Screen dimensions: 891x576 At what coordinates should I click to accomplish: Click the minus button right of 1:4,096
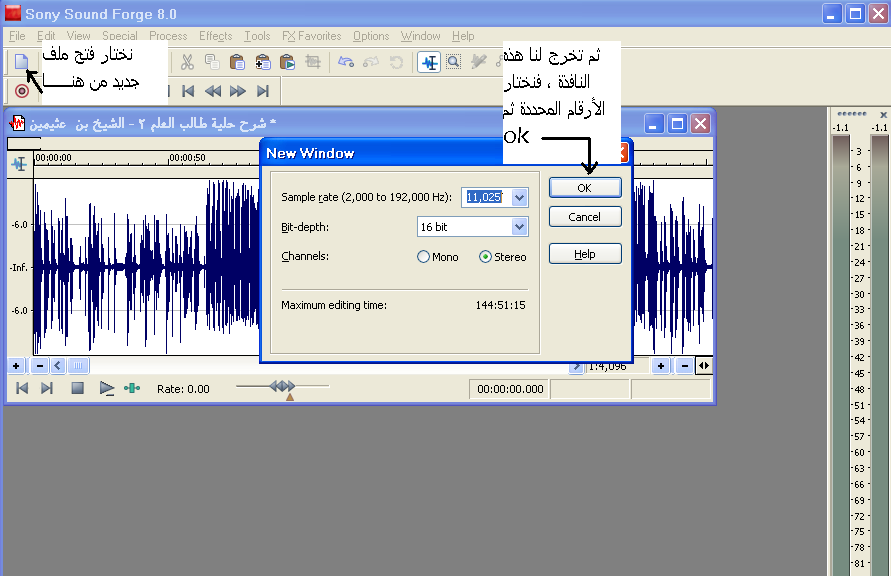pos(685,366)
